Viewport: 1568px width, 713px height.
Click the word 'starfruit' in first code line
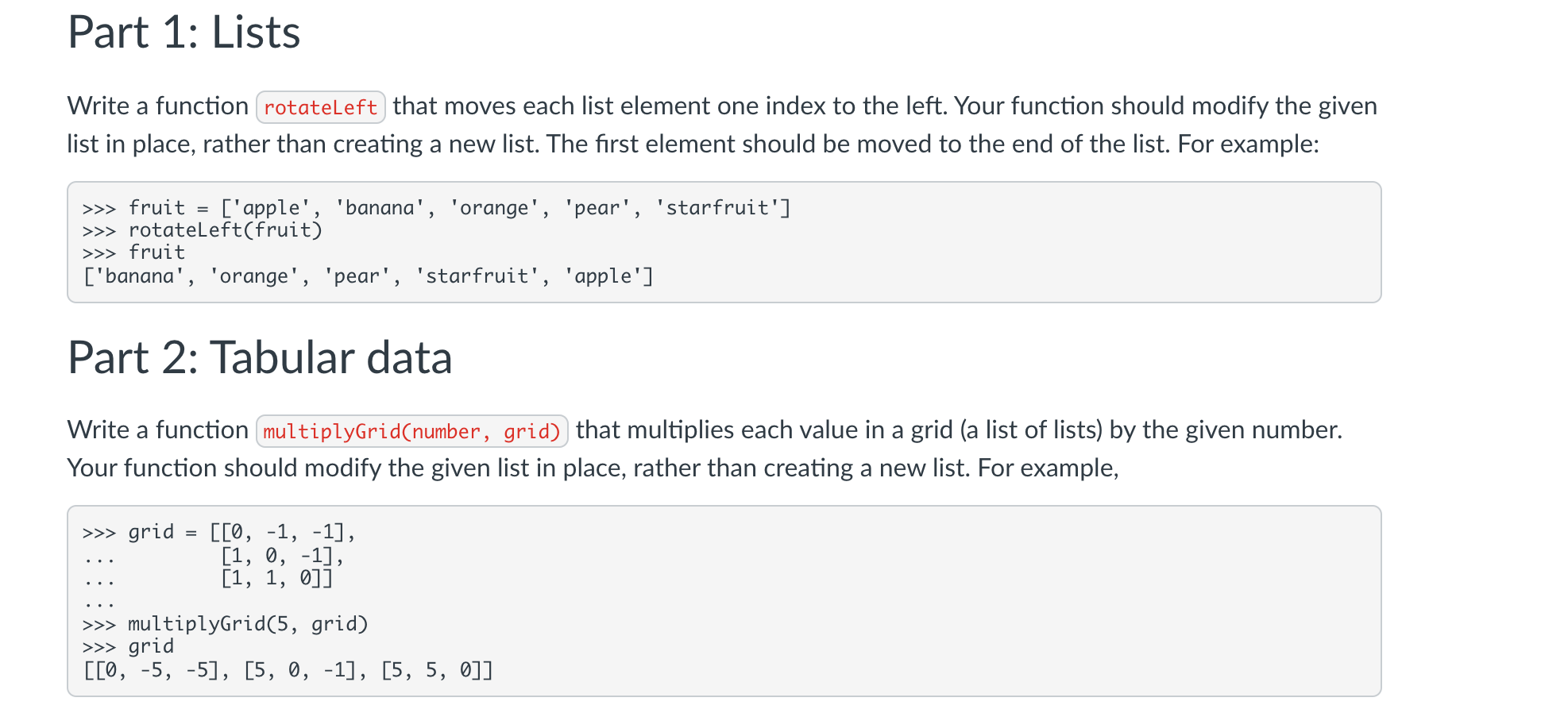tap(717, 208)
